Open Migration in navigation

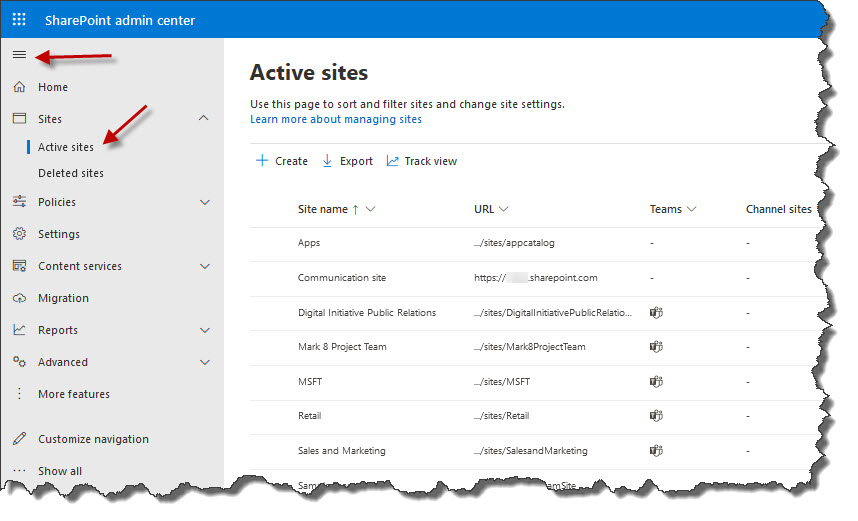pos(63,298)
